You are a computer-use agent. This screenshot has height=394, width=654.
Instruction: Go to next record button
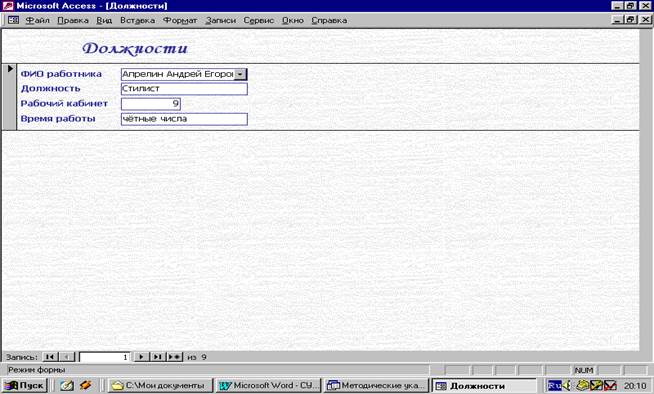141,357
